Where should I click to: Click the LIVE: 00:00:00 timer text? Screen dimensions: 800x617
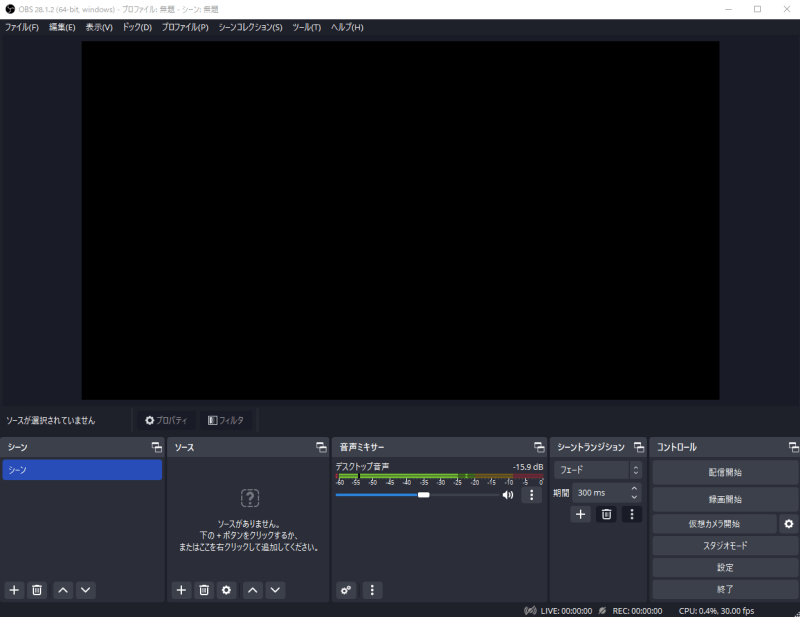tap(566, 610)
